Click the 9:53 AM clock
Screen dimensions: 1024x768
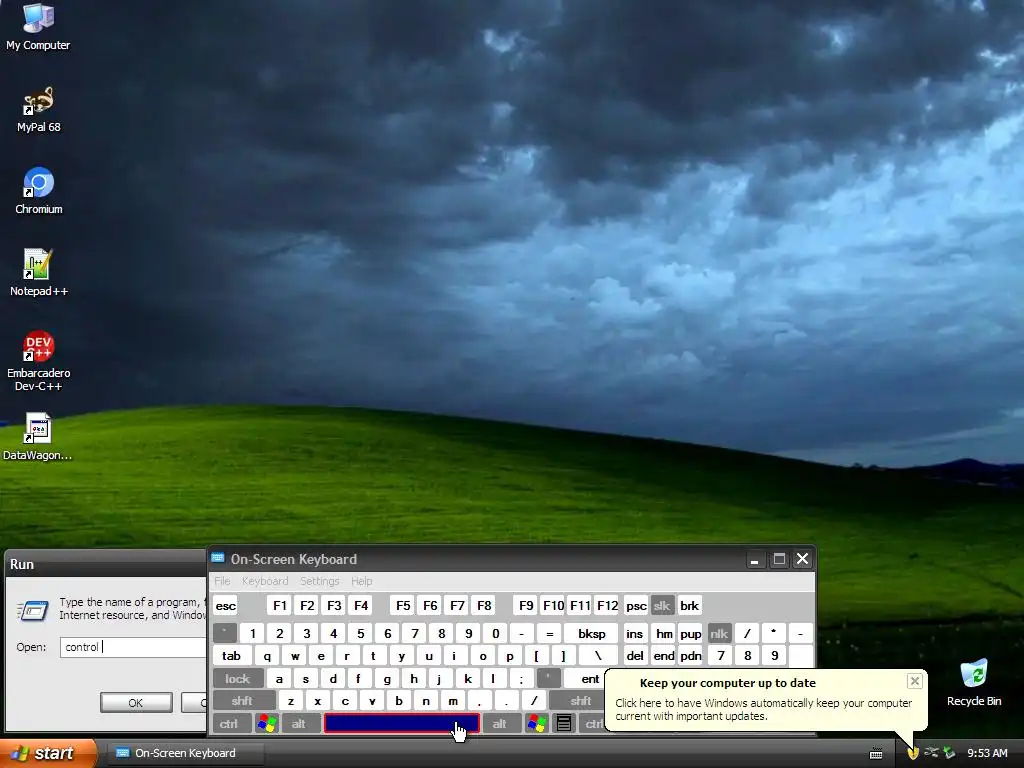987,753
